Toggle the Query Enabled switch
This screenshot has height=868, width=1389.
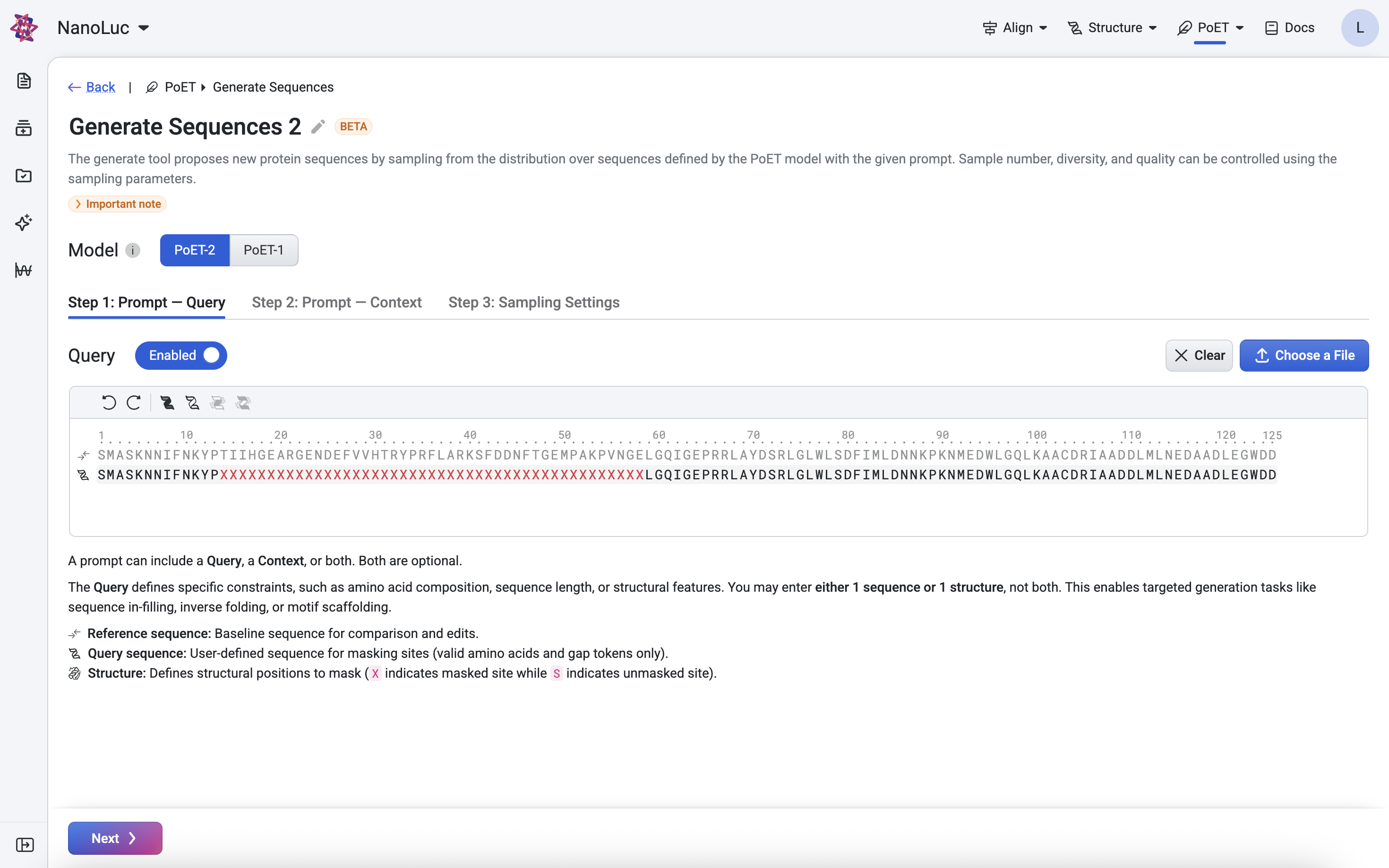tap(181, 355)
